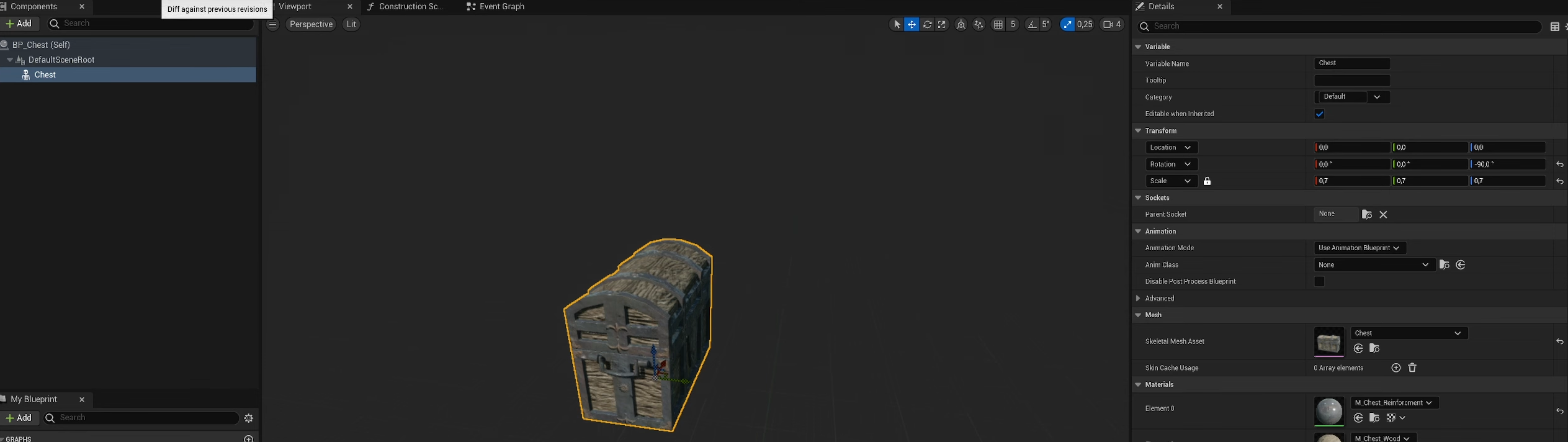Toggle scale lock ratio padlock
The height and width of the screenshot is (442, 1568).
coord(1207,181)
